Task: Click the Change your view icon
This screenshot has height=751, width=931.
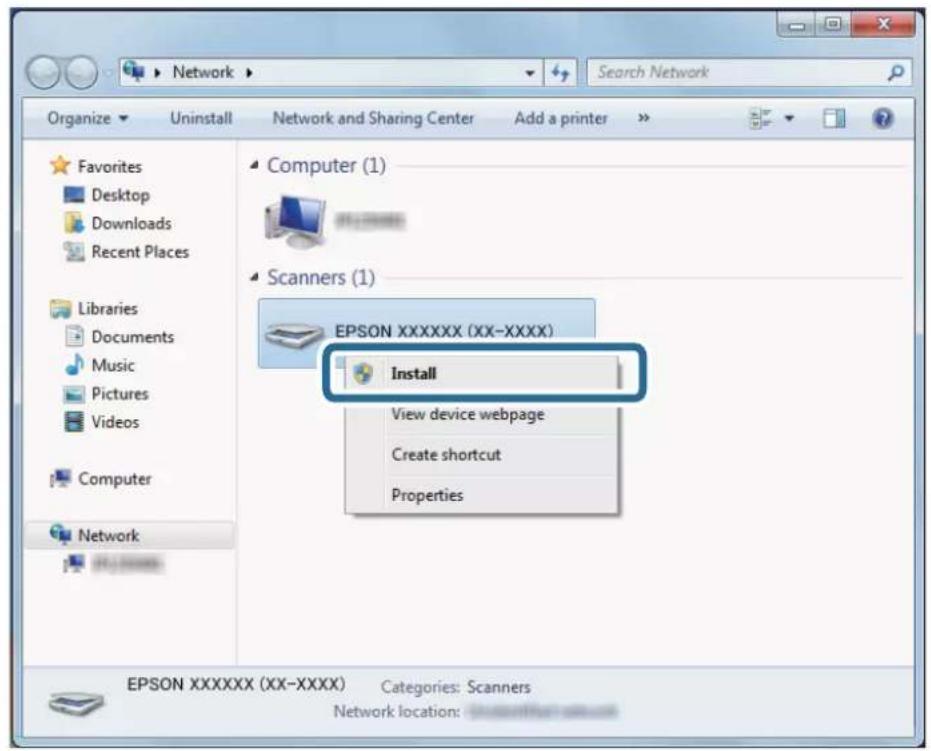Action: click(x=761, y=118)
